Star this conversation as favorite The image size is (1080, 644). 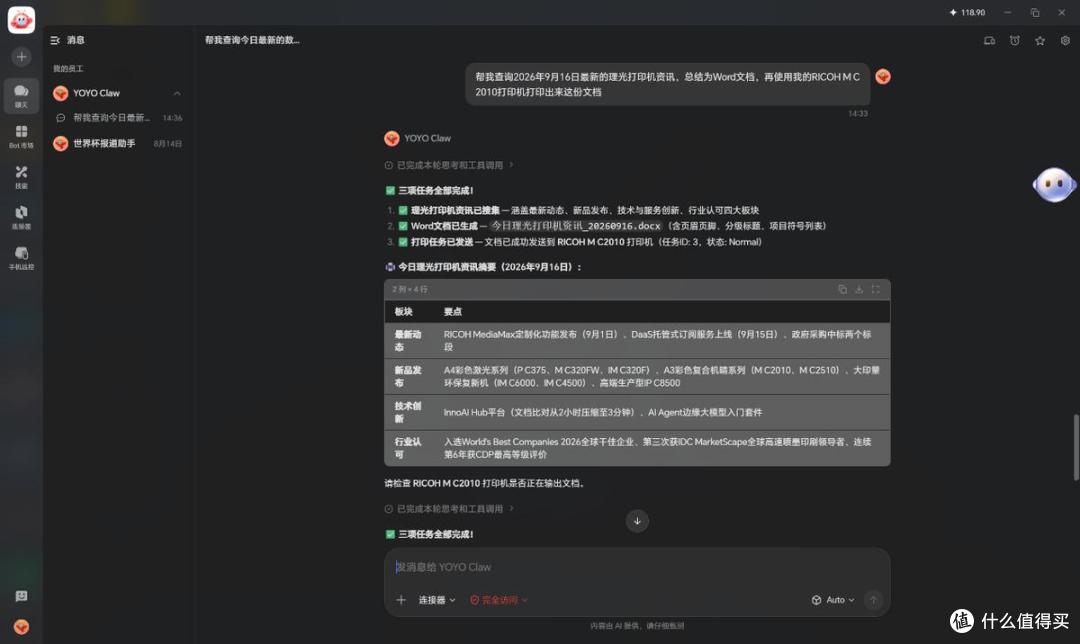click(1040, 41)
